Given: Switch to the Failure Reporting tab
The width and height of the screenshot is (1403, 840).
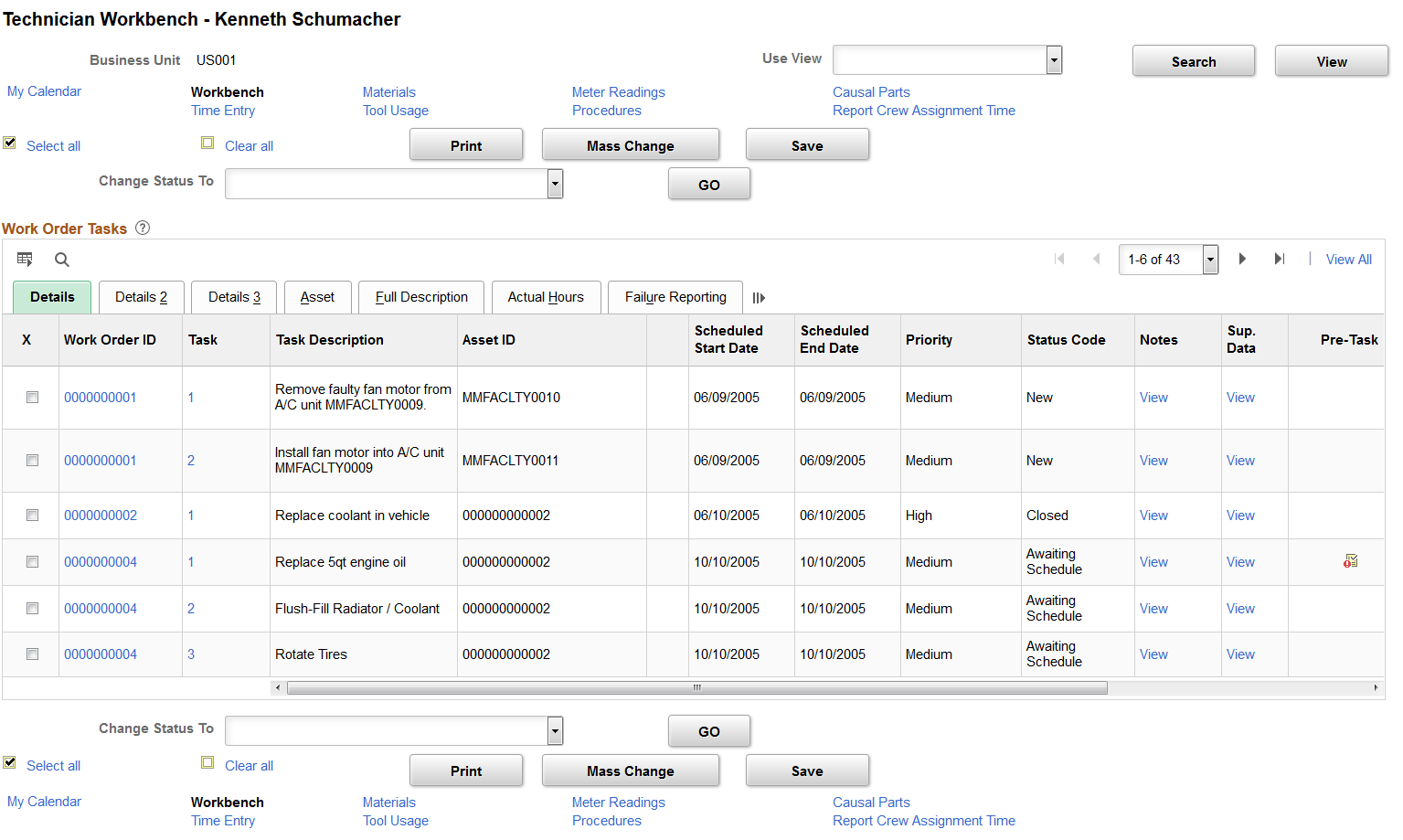Looking at the screenshot, I should pos(675,297).
